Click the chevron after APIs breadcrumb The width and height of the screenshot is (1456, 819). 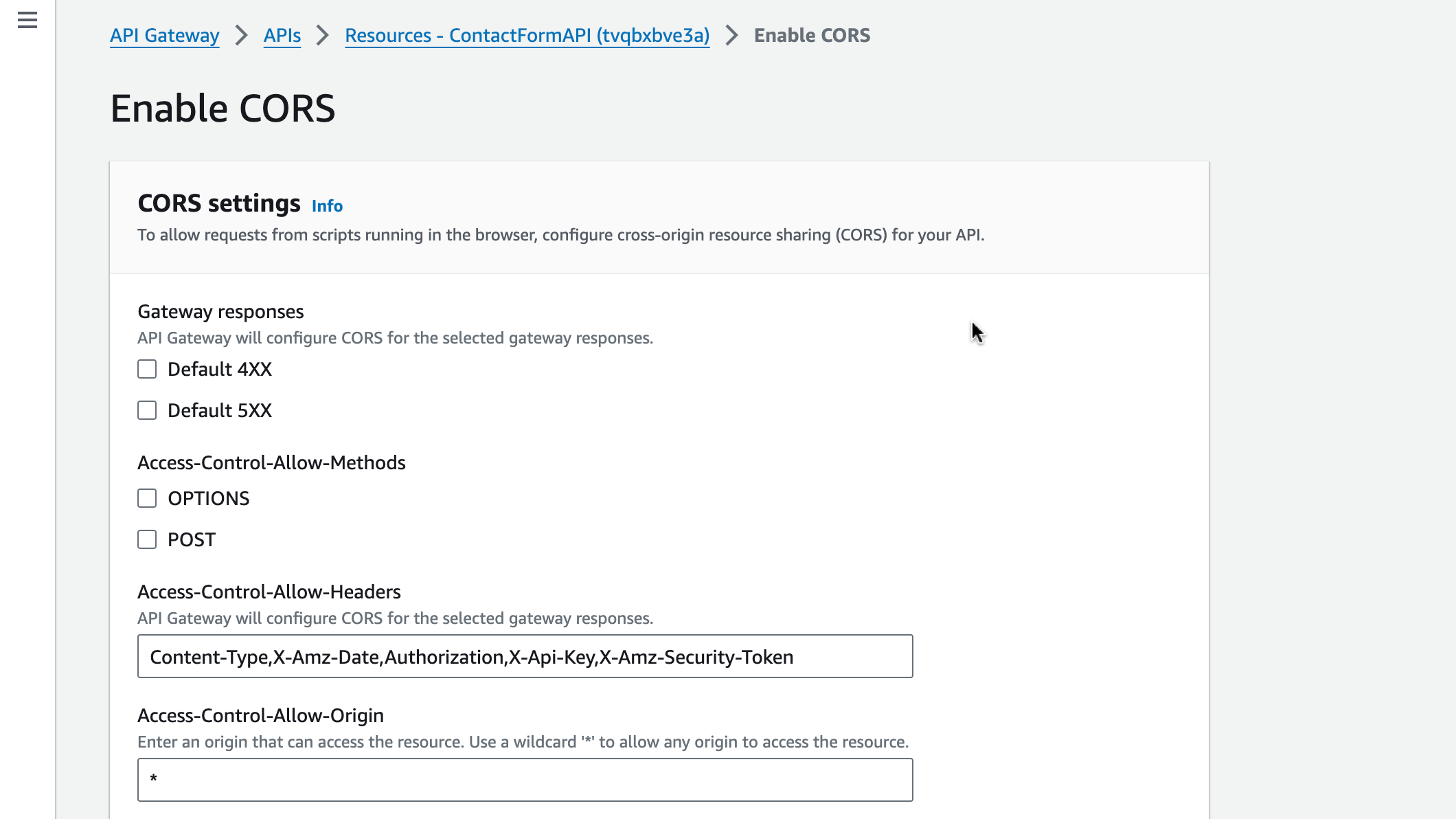[323, 35]
